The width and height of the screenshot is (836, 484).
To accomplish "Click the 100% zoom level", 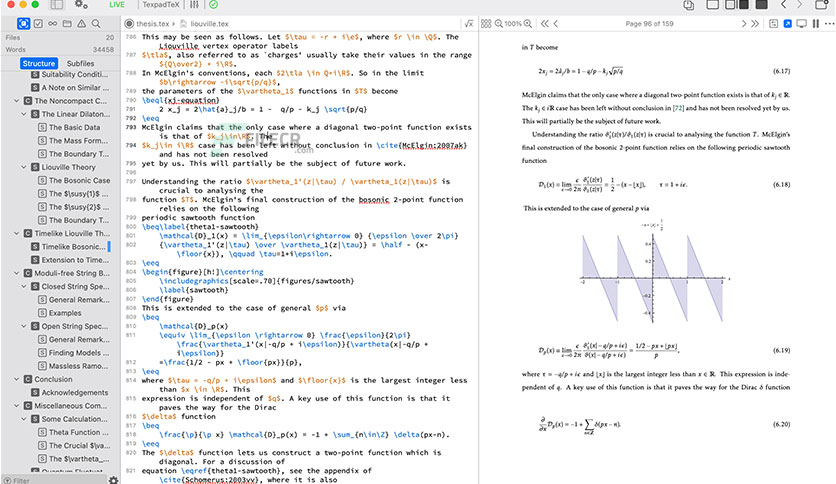I will click(x=513, y=24).
